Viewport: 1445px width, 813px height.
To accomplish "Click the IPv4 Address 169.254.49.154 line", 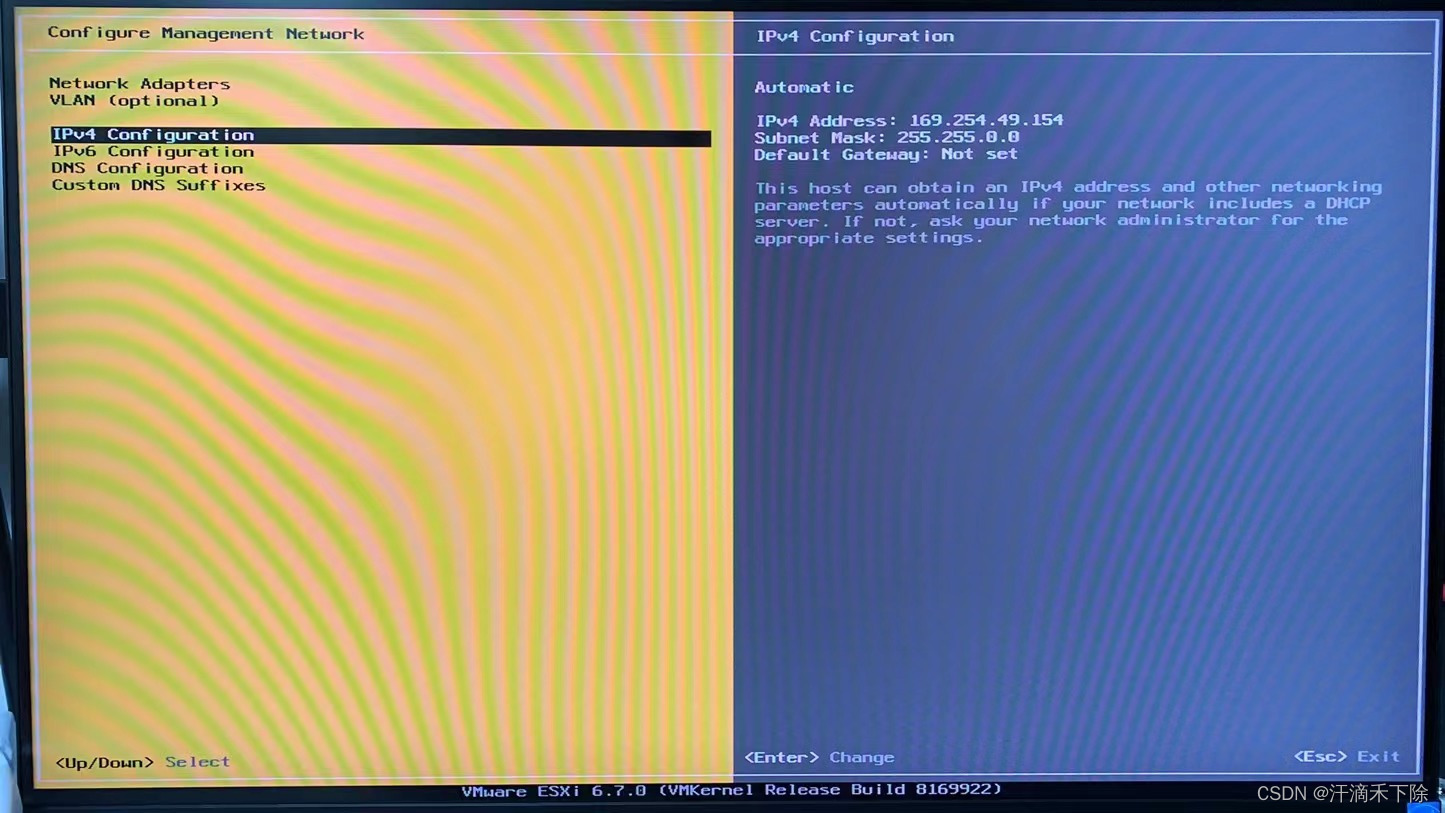I will pos(909,120).
